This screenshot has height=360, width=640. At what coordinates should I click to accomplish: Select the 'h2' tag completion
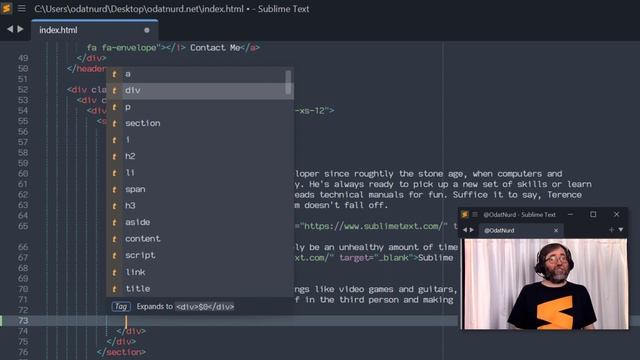point(200,156)
